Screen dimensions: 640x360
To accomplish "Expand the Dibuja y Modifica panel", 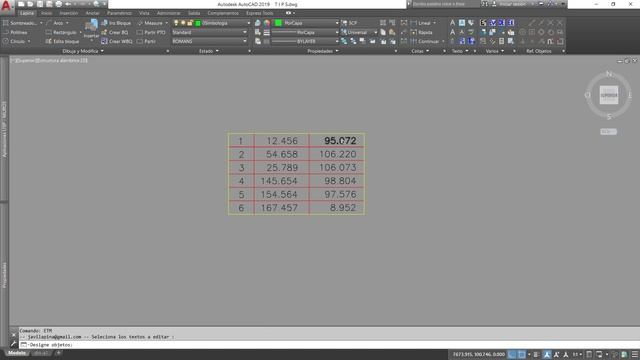I will pos(83,51).
